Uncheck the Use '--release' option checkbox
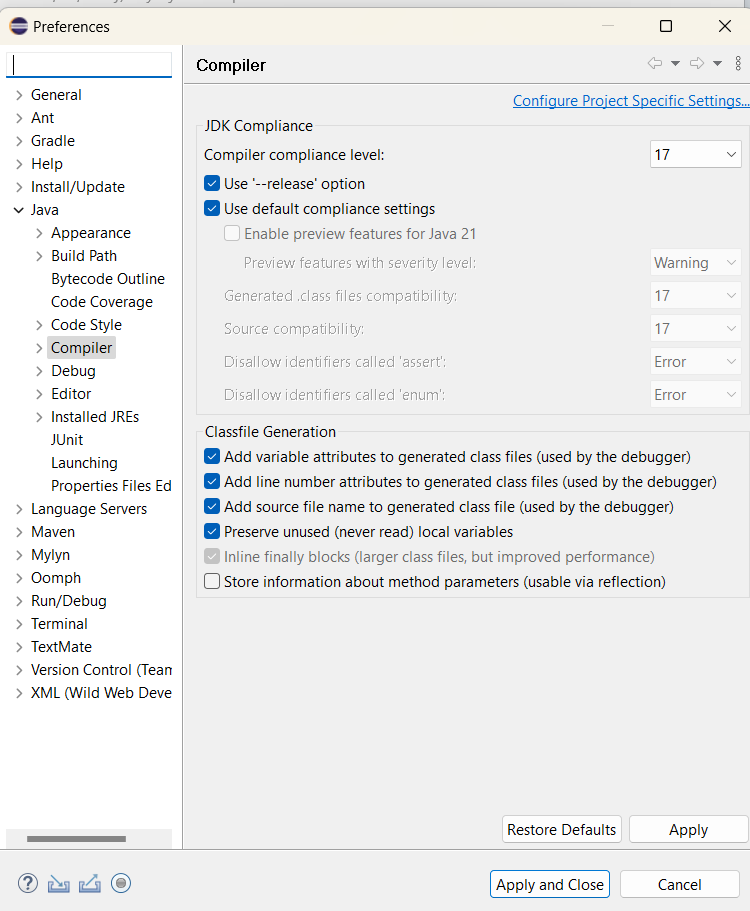Screen dimensions: 750x911 pyautogui.click(x=212, y=184)
